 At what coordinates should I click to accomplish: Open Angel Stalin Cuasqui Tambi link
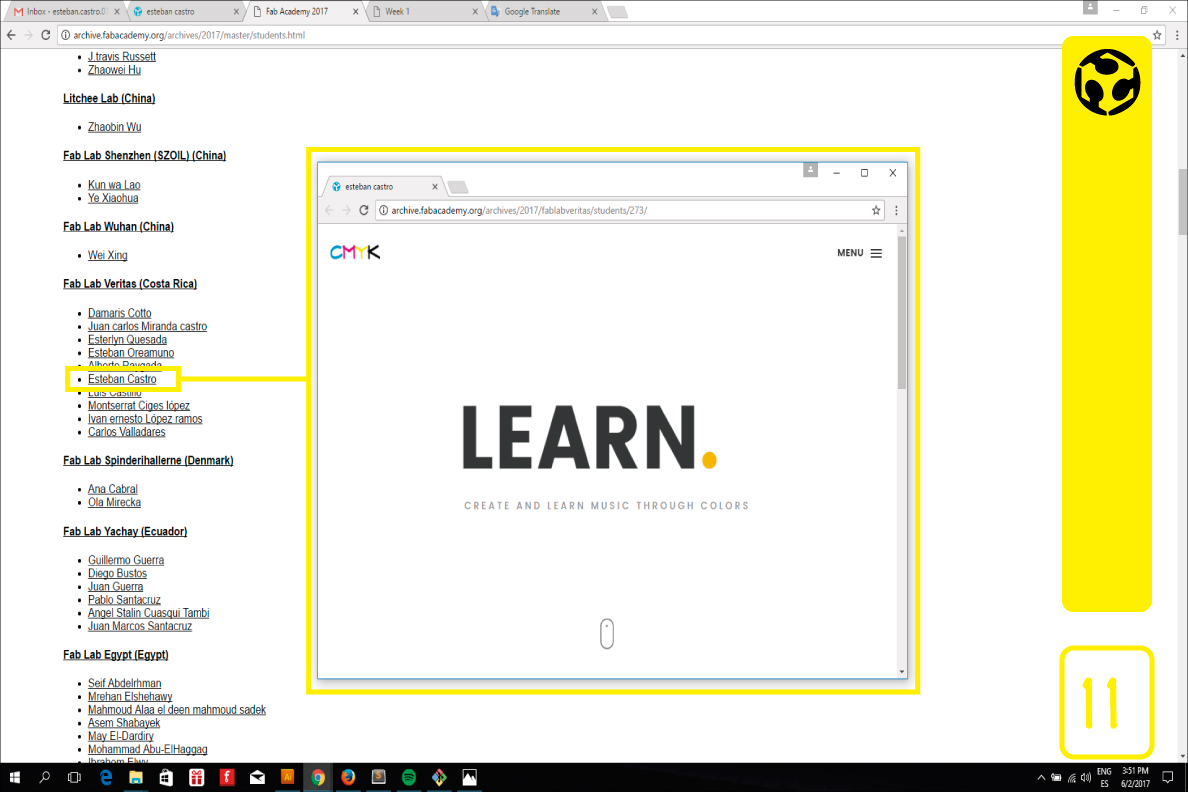[148, 613]
